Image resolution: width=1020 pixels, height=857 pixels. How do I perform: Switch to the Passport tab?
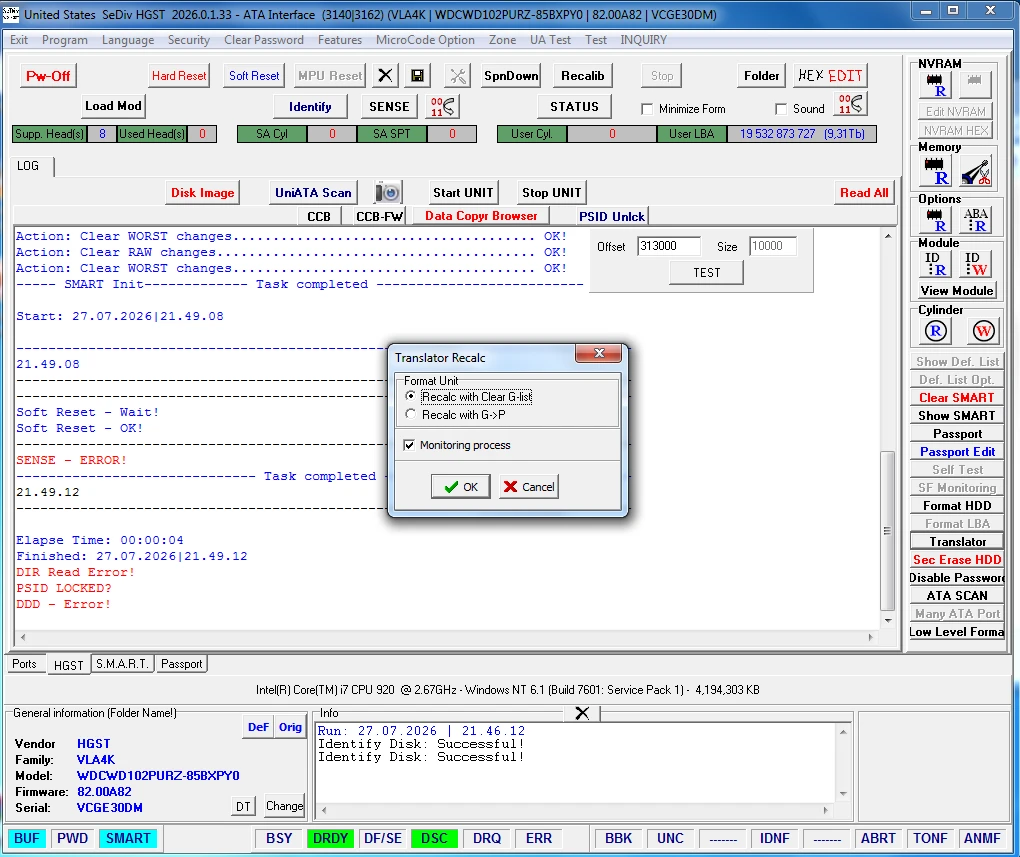(181, 664)
